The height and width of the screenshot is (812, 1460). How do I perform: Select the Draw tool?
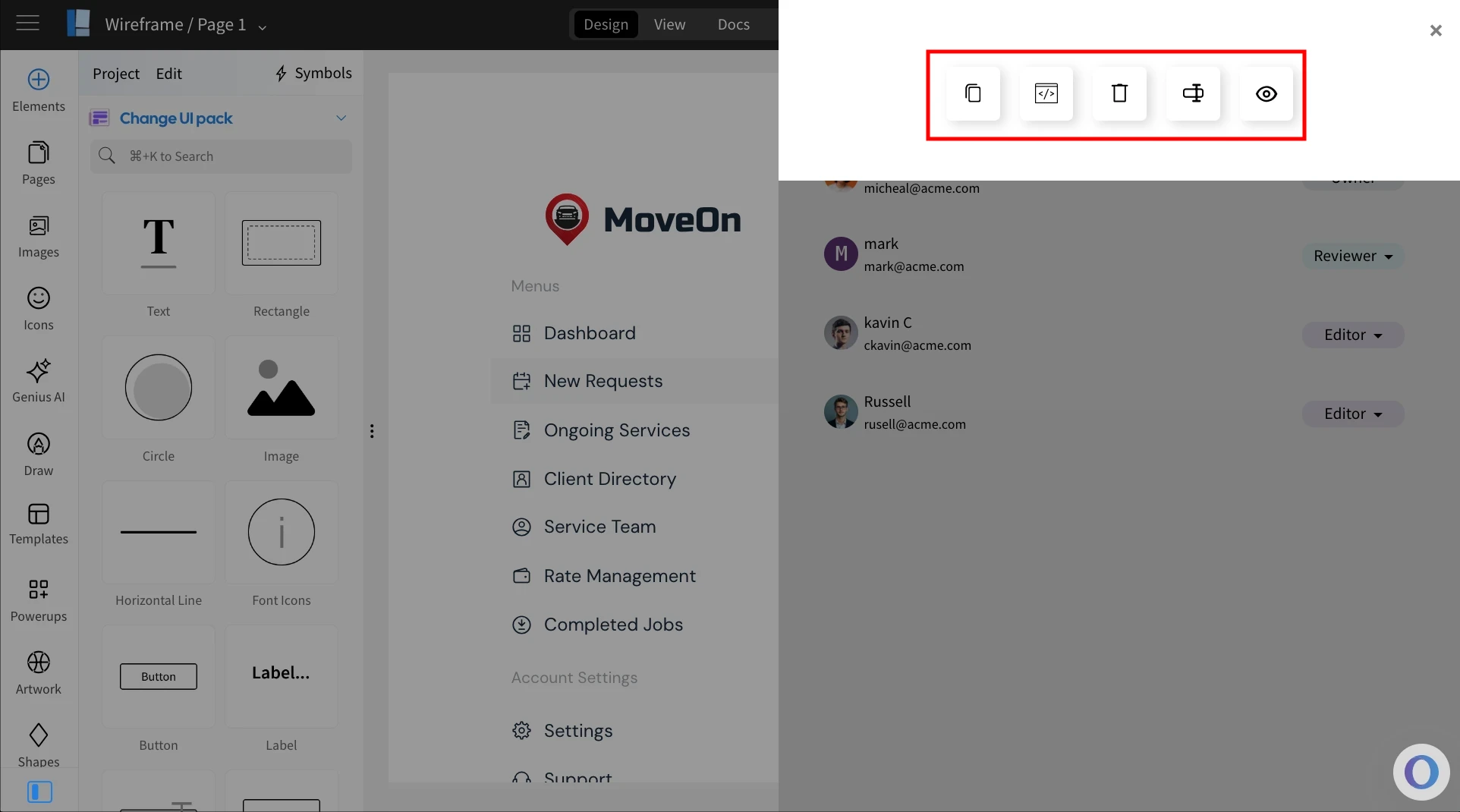(x=38, y=453)
